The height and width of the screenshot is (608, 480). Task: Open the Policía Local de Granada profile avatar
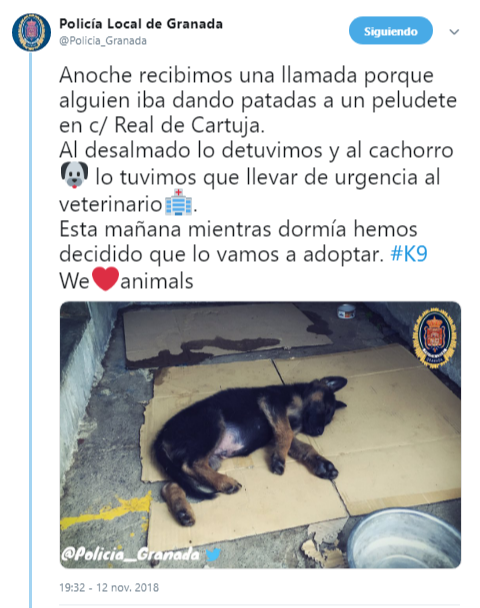[x=31, y=32]
